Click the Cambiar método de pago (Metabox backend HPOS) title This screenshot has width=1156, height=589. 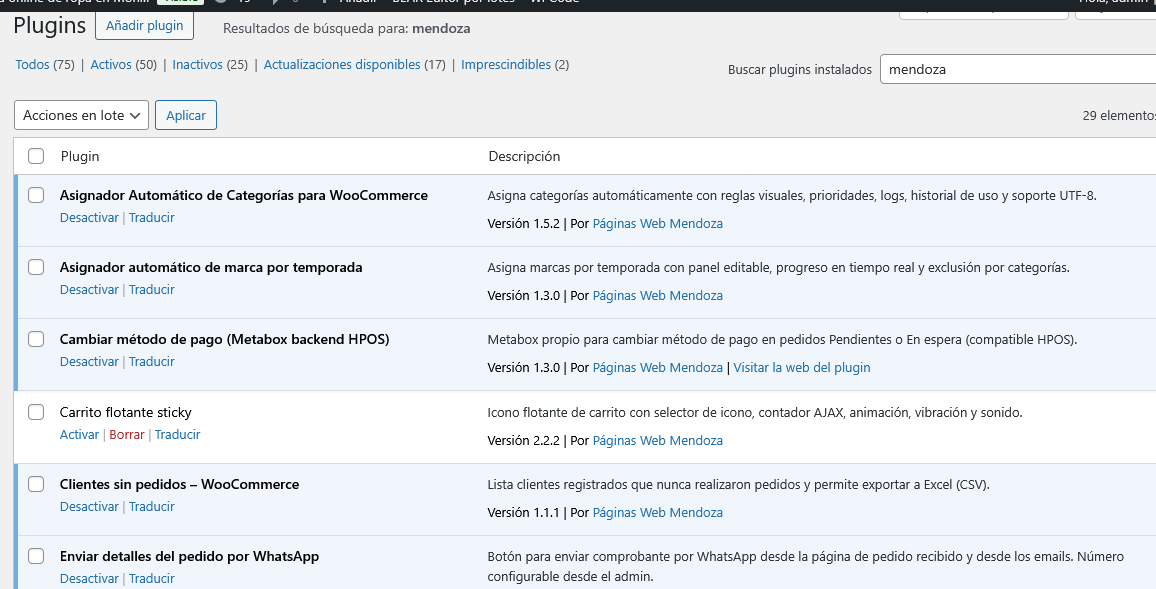225,340
